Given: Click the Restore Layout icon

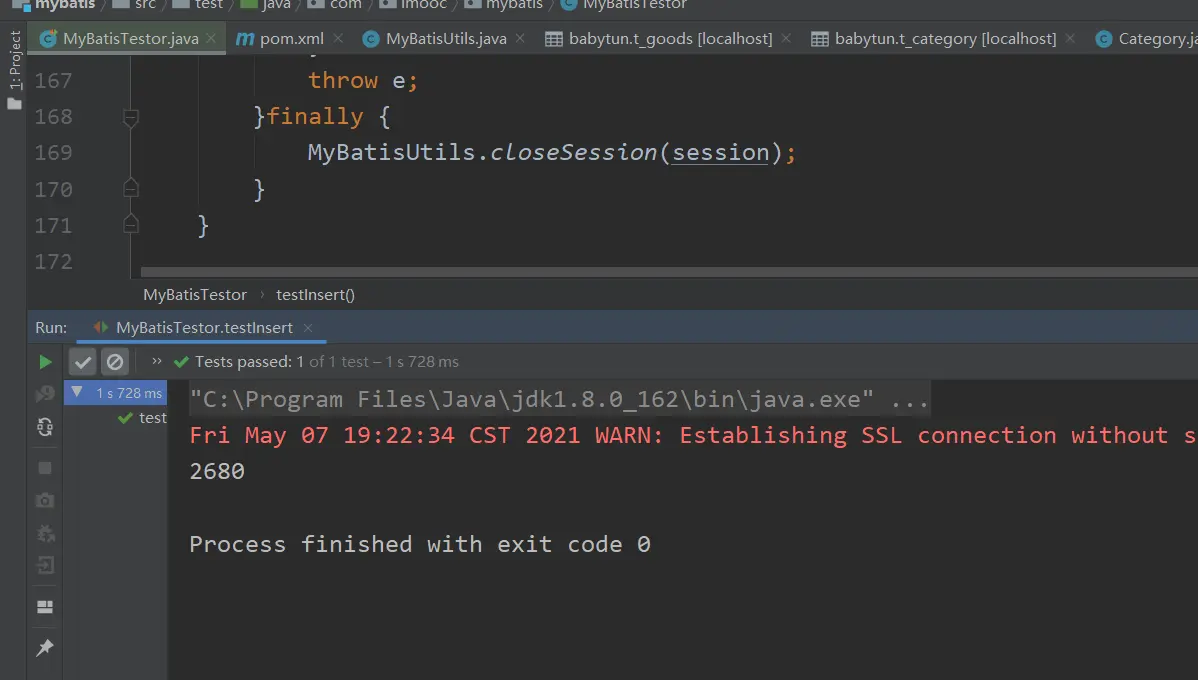Looking at the screenshot, I should click(45, 607).
